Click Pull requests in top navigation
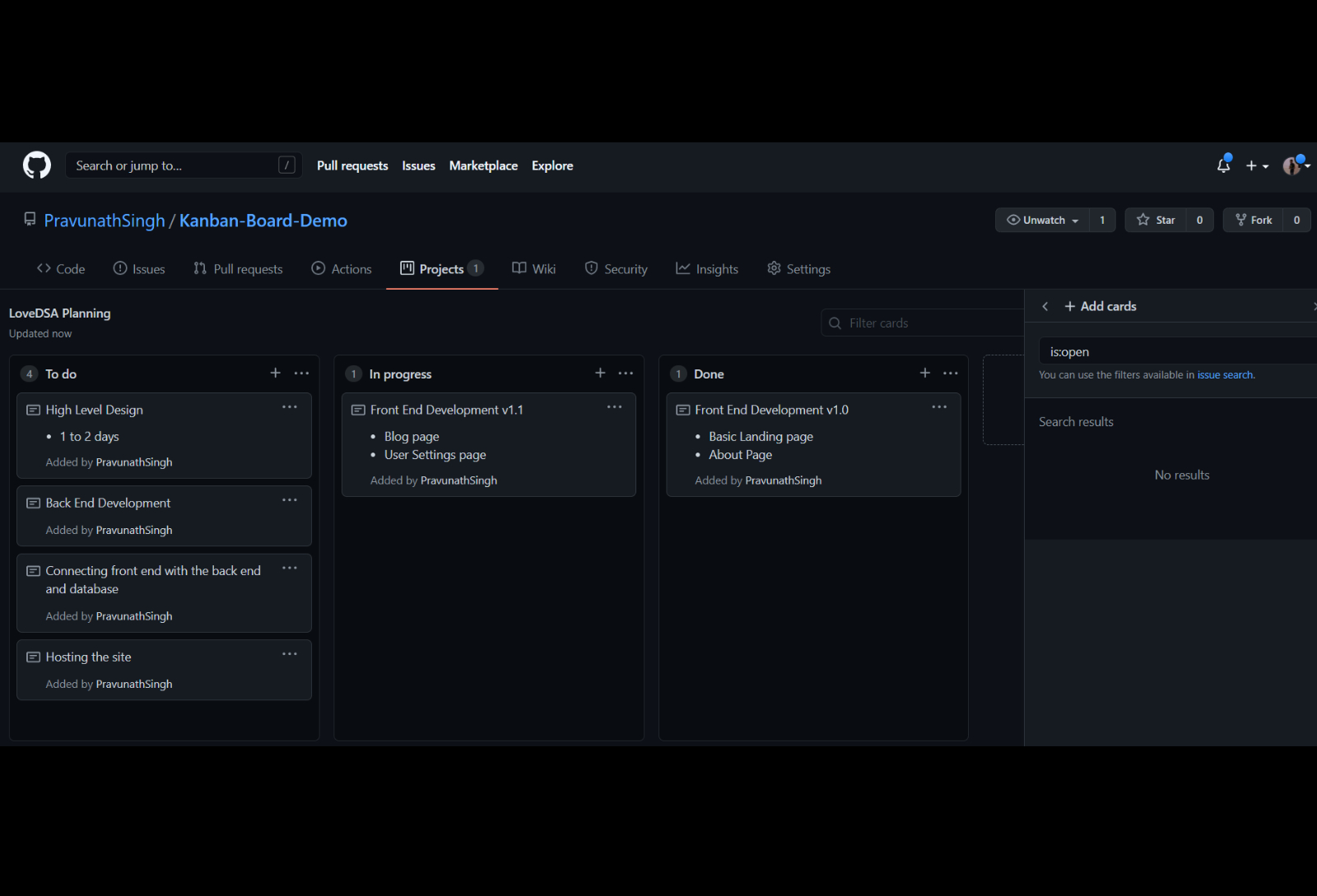This screenshot has width=1317, height=896. click(x=352, y=165)
